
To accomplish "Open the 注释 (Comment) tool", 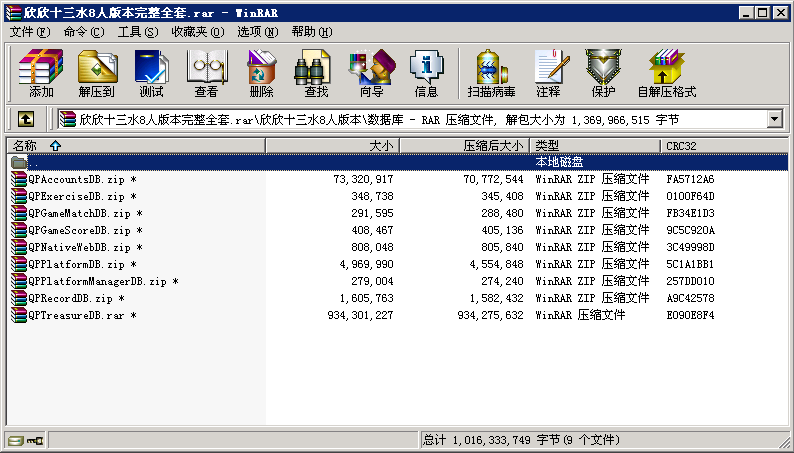I will click(548, 73).
